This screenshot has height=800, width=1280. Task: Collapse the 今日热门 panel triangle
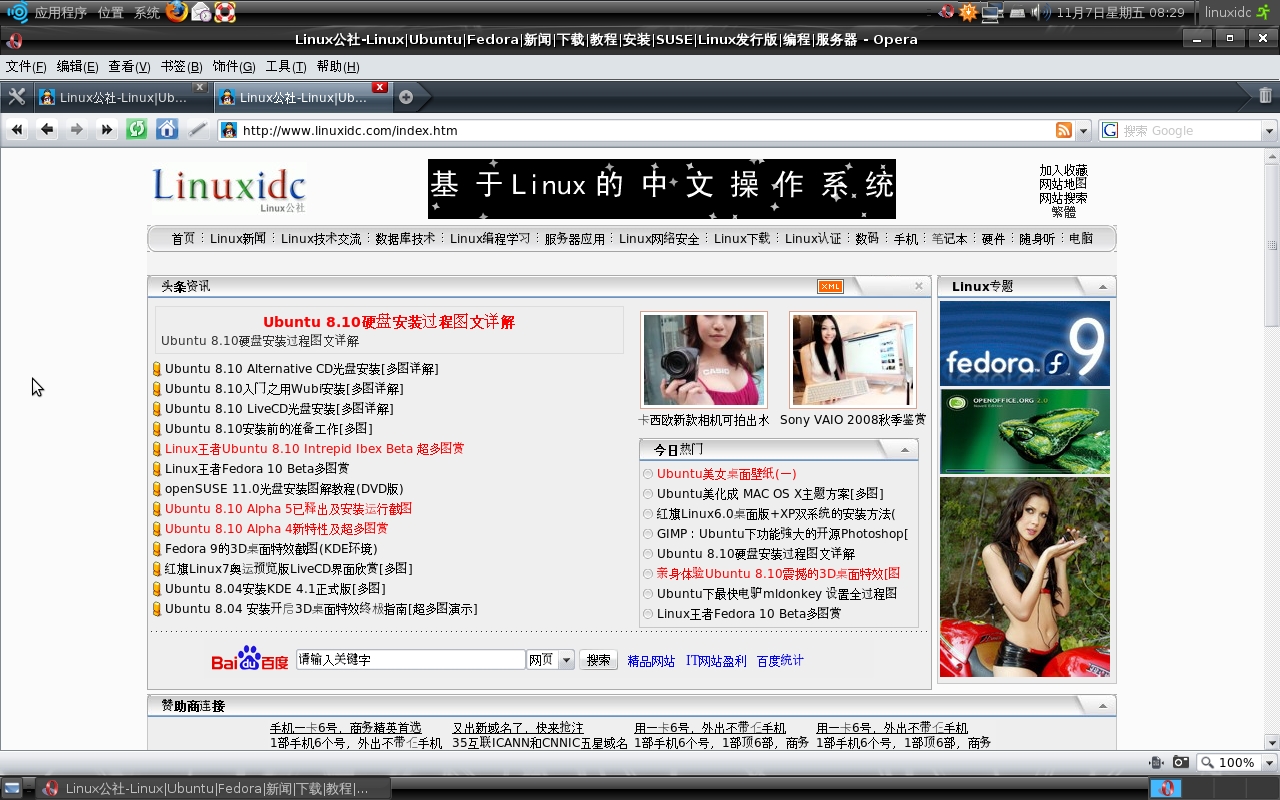click(904, 450)
